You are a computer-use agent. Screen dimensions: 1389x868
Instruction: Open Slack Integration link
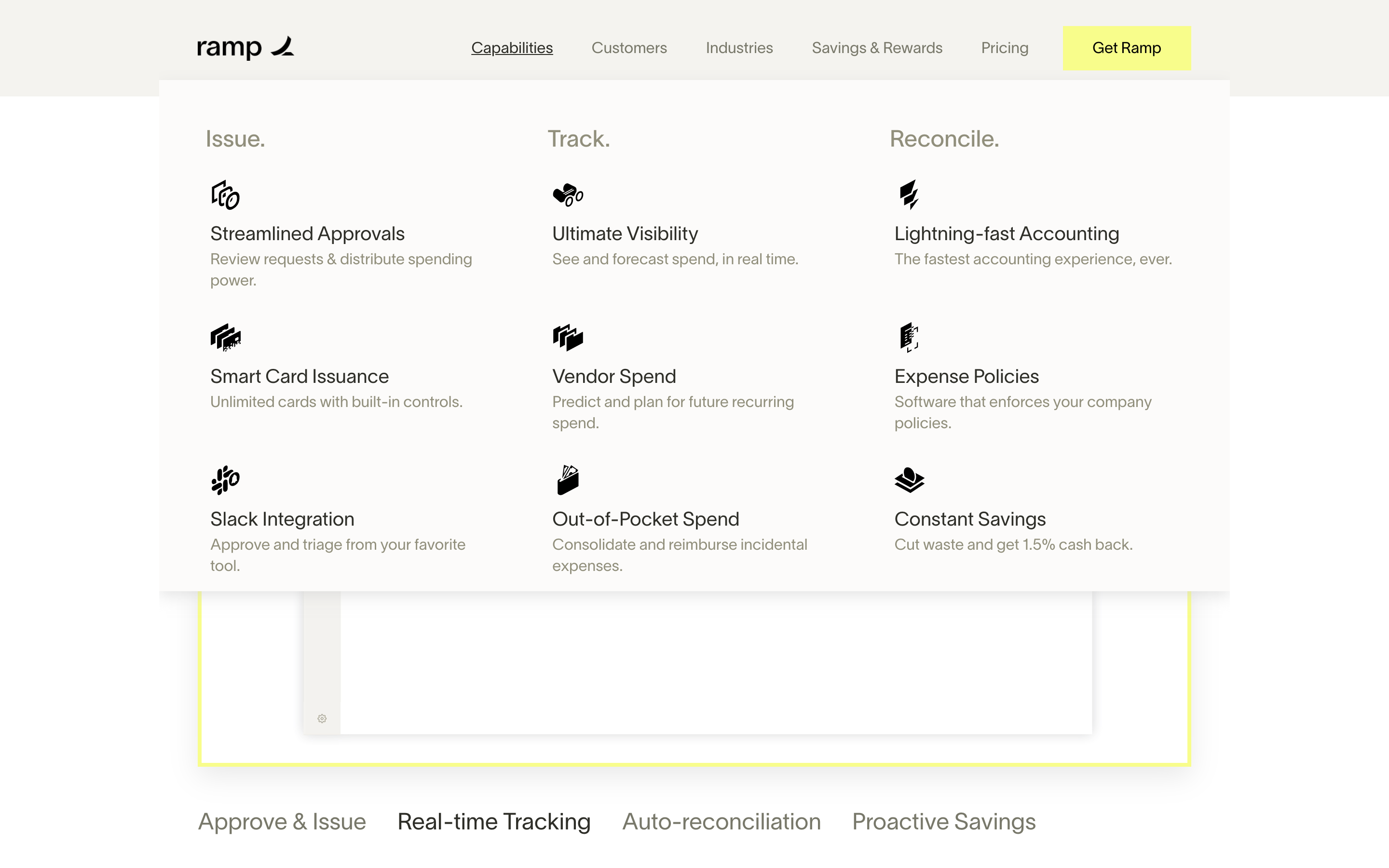tap(282, 519)
